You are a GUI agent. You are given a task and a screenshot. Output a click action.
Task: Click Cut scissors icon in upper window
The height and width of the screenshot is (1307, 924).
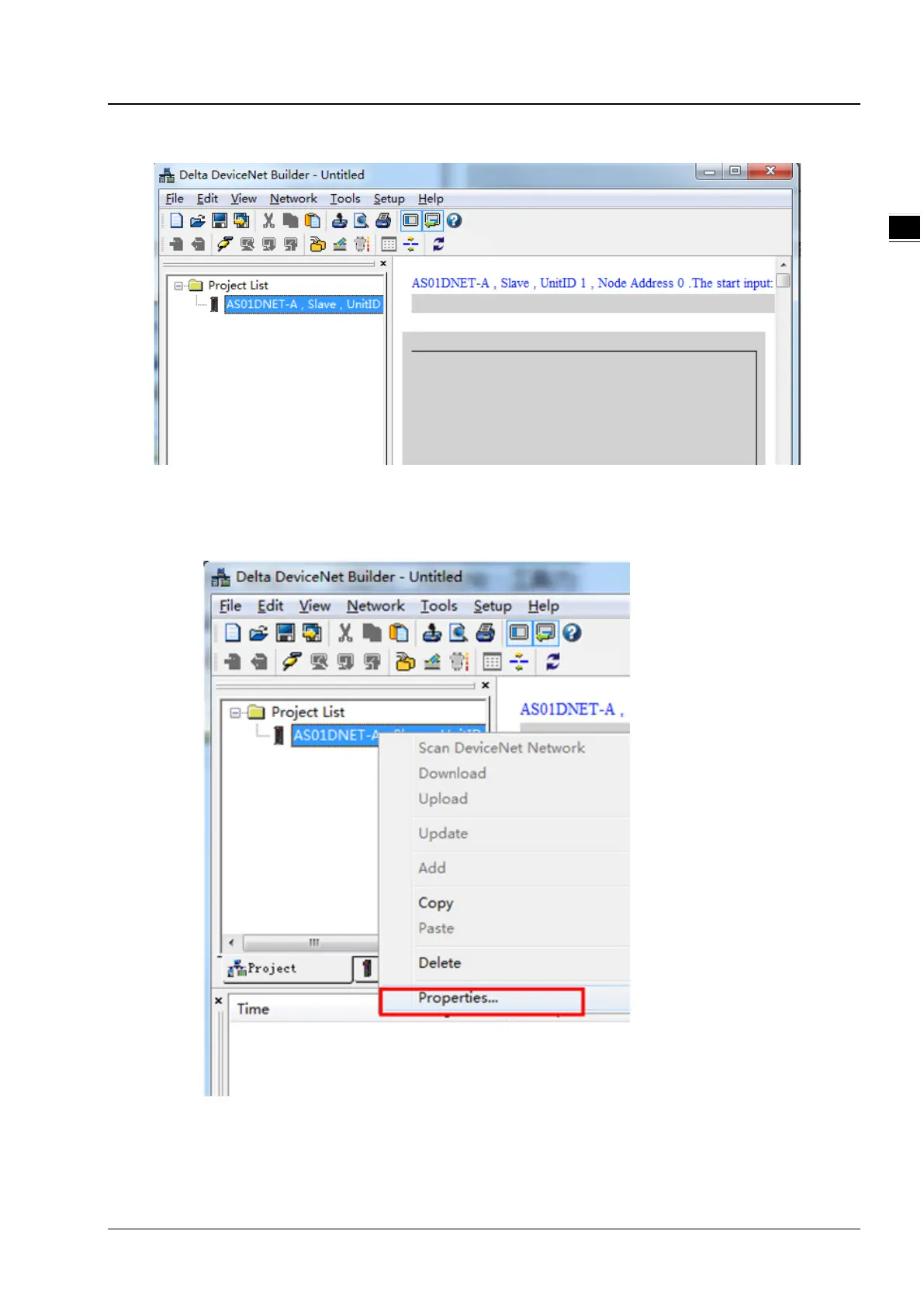point(268,220)
